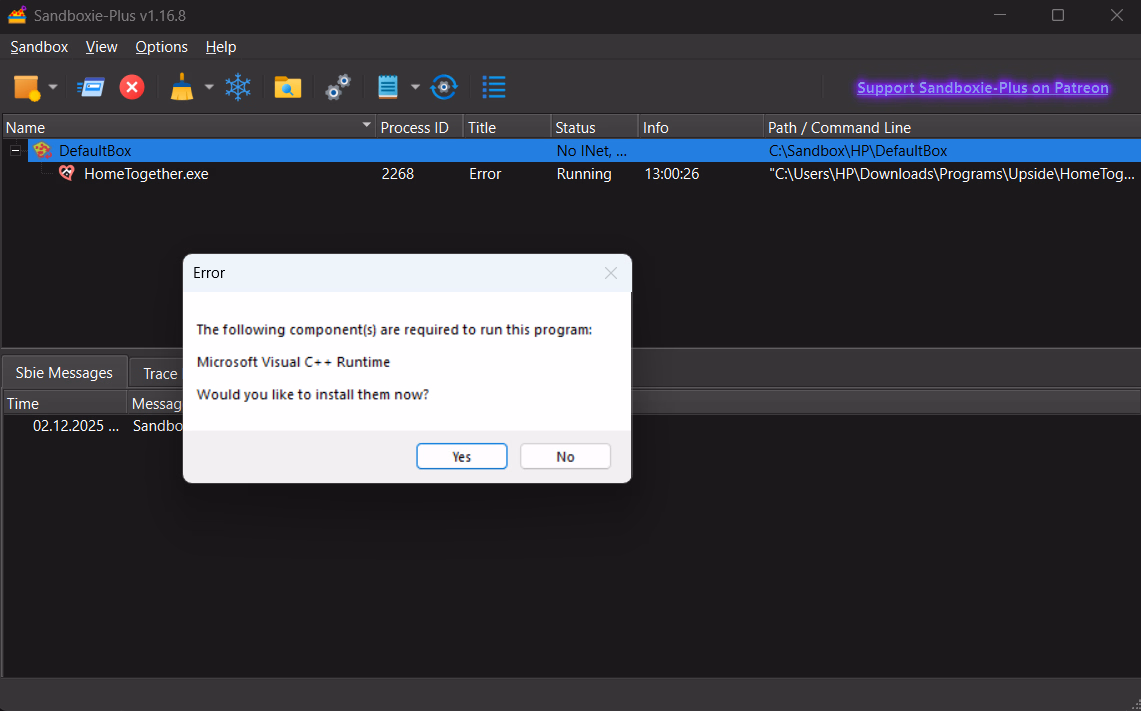
Task: Click Yes to install the runtime
Action: click(x=461, y=456)
